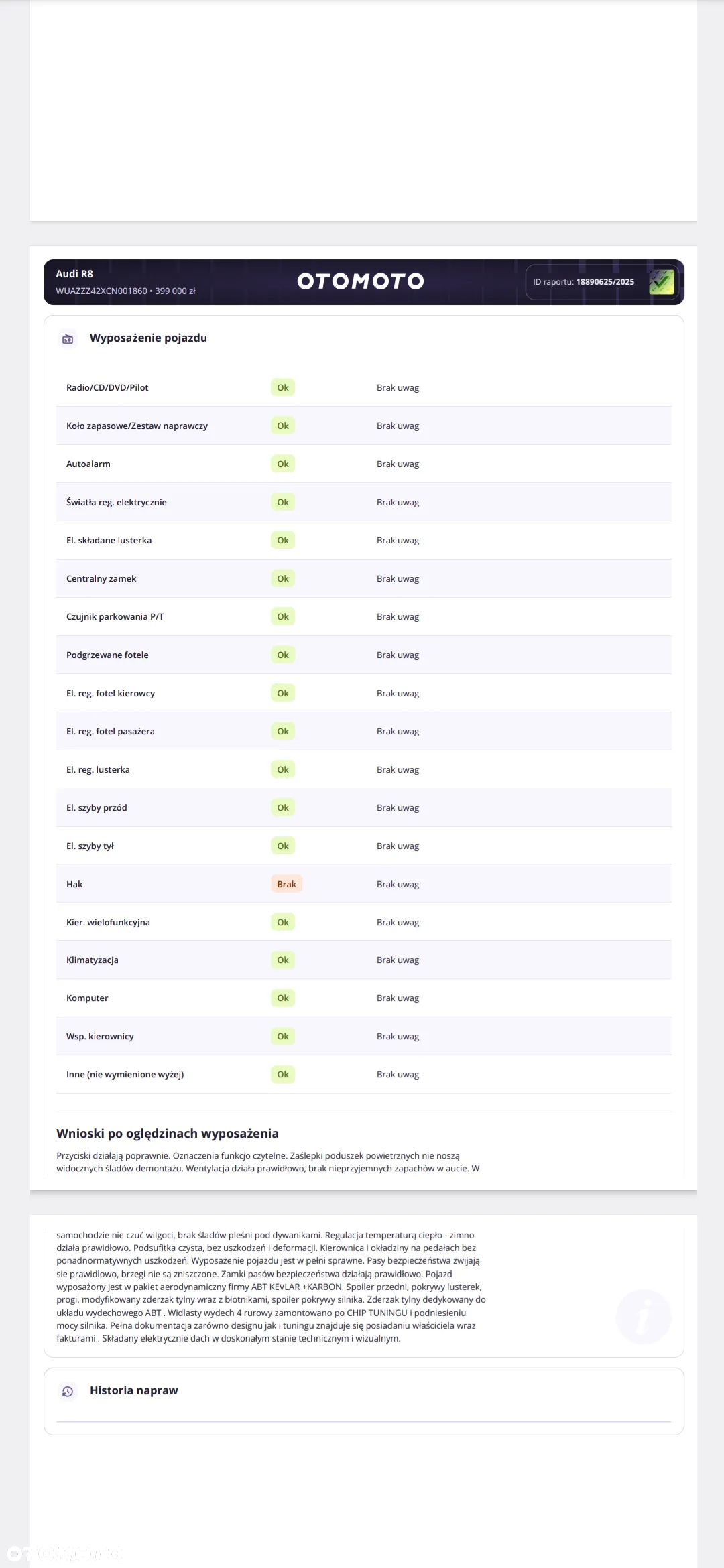Click the Ok badge for Radio/CD/DVD/Pilot
The width and height of the screenshot is (724, 1568).
coord(283,387)
